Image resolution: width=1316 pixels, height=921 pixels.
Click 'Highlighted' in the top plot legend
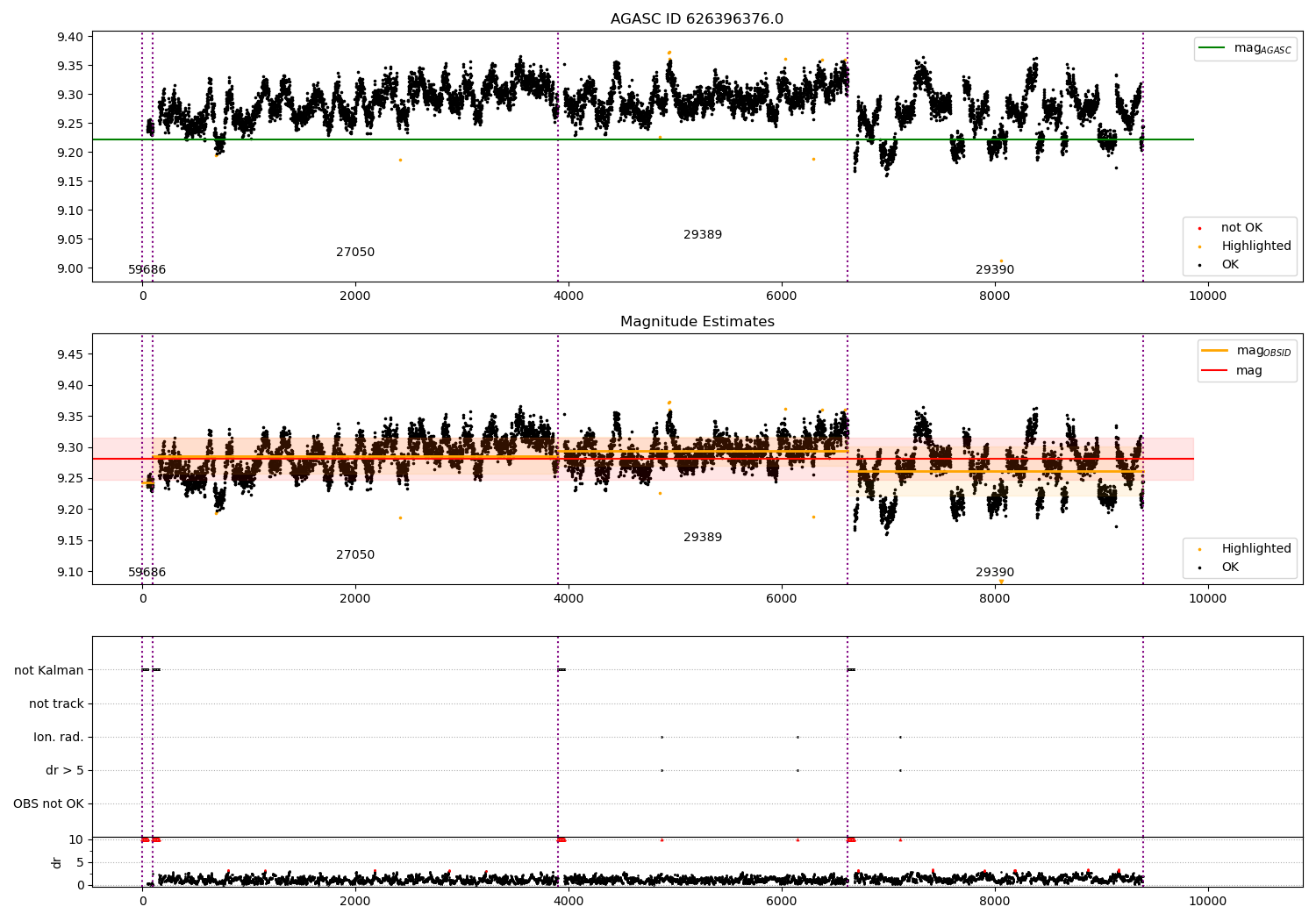[1256, 246]
